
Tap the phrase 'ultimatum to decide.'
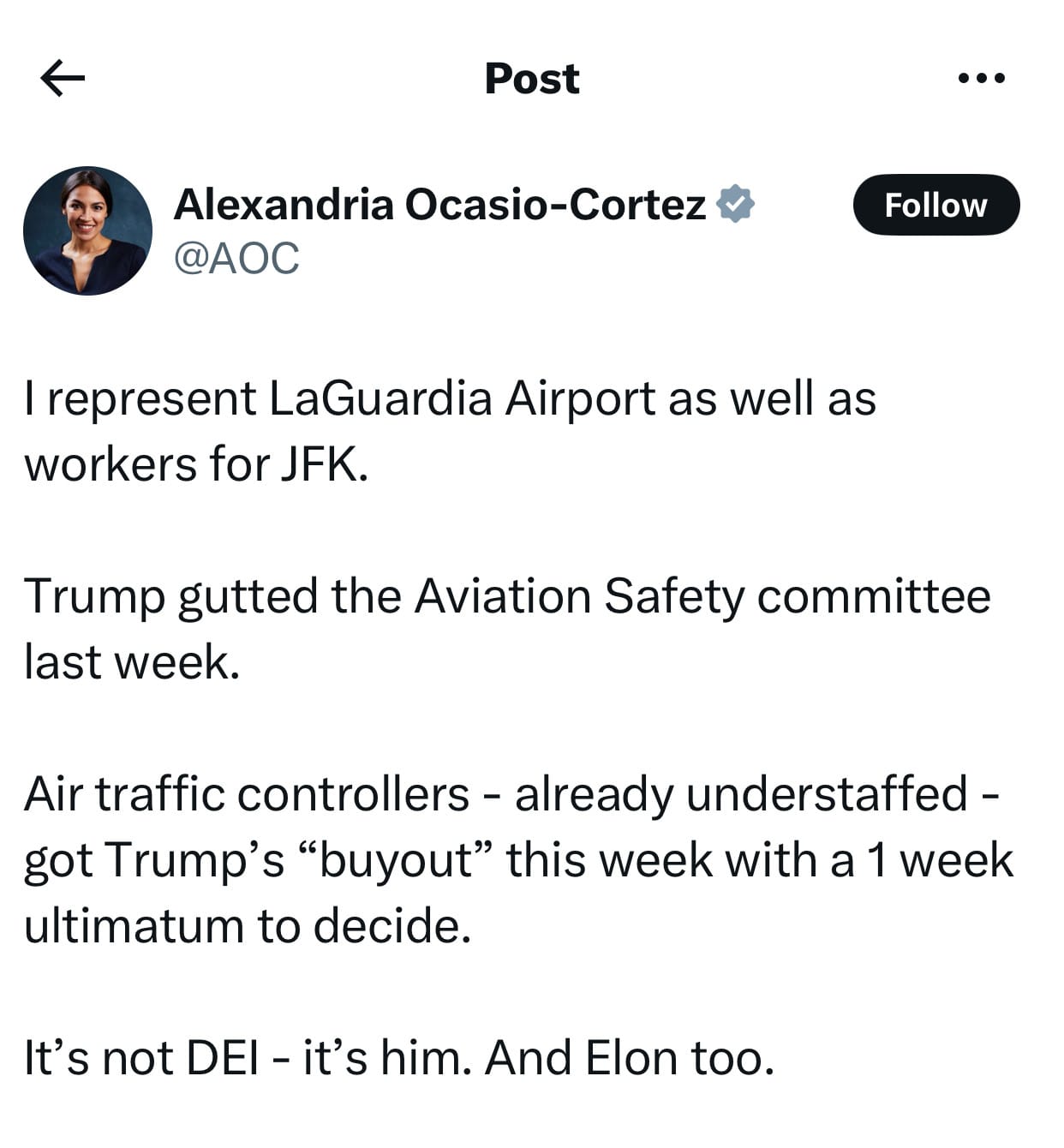[x=248, y=925]
